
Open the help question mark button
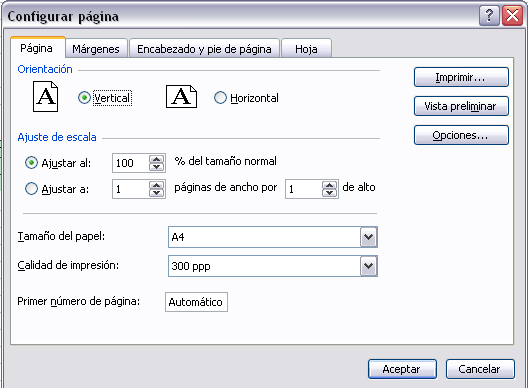[x=489, y=15]
